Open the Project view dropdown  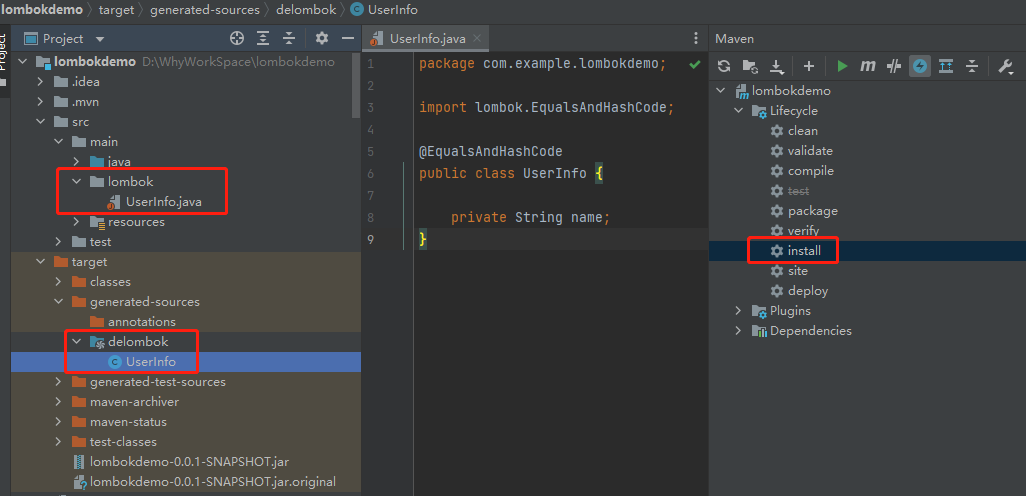click(x=100, y=39)
